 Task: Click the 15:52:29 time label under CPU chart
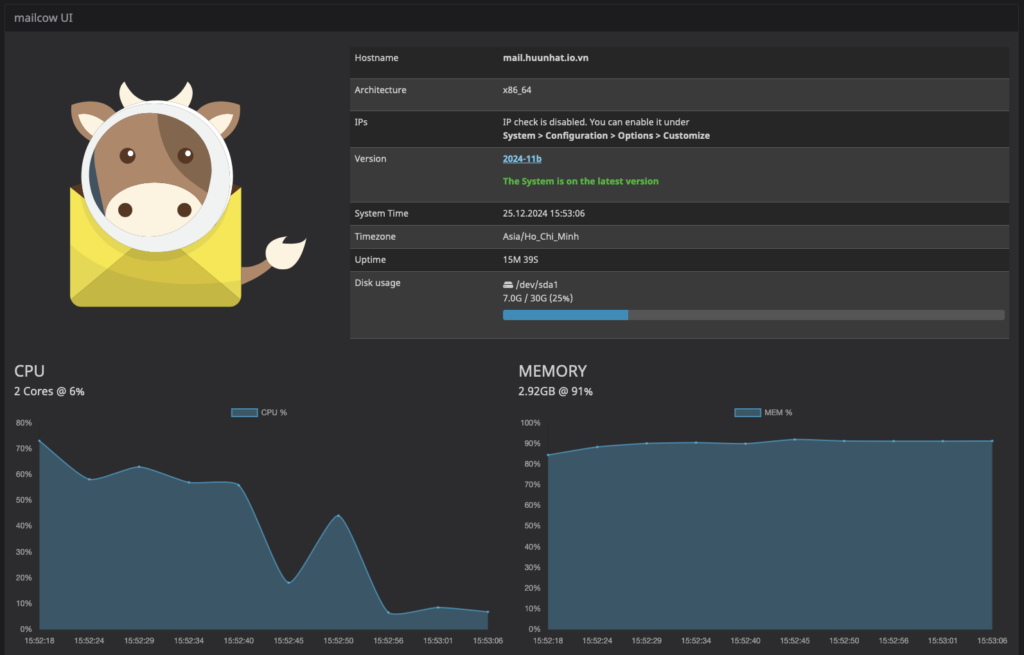click(x=139, y=641)
